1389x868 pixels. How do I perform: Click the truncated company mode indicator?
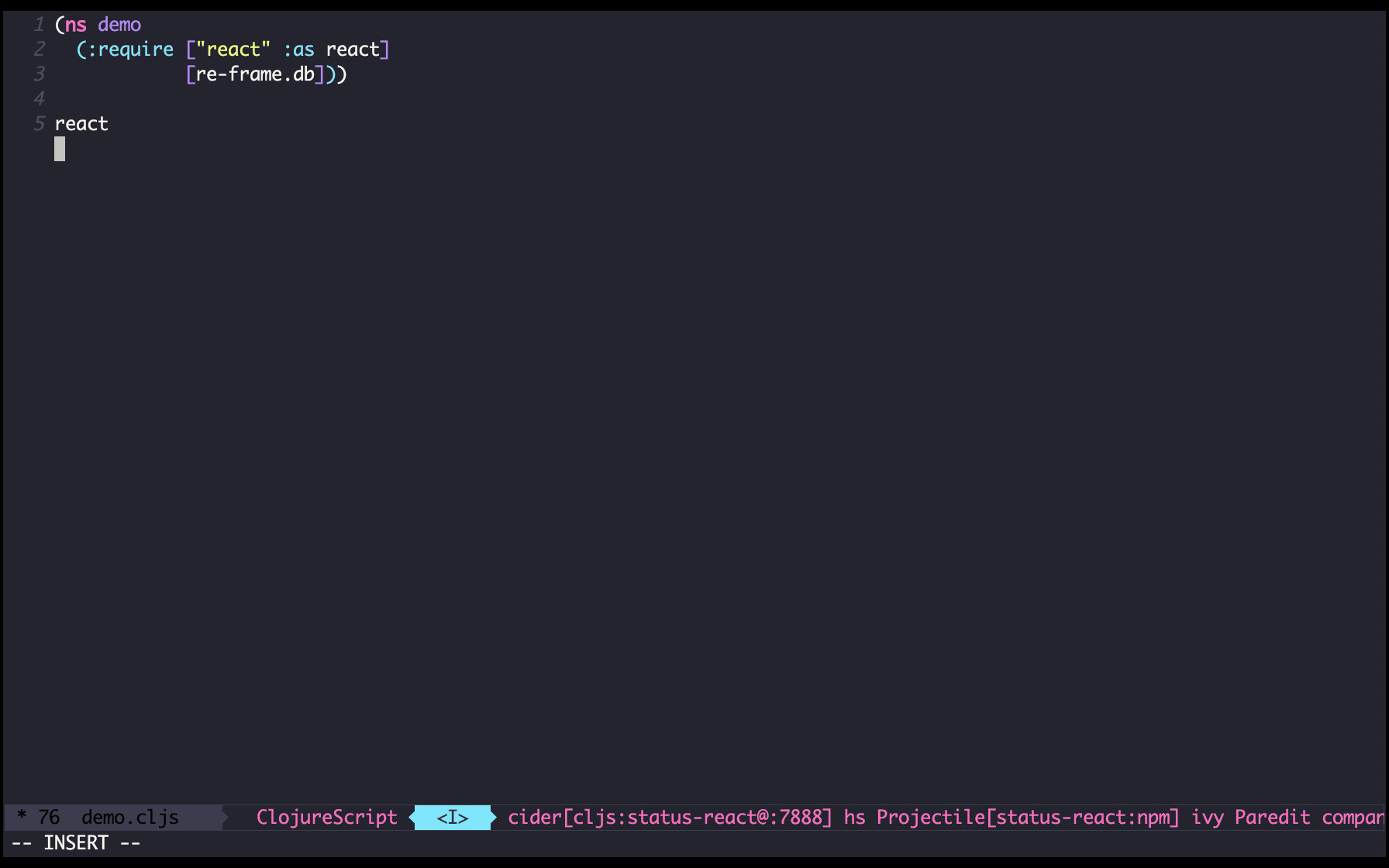[1353, 818]
